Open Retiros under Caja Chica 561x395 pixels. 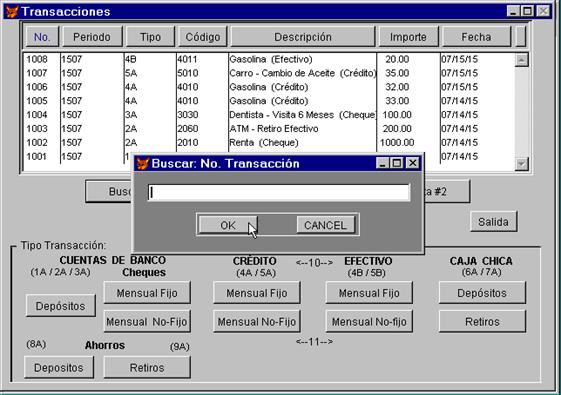[x=482, y=322]
